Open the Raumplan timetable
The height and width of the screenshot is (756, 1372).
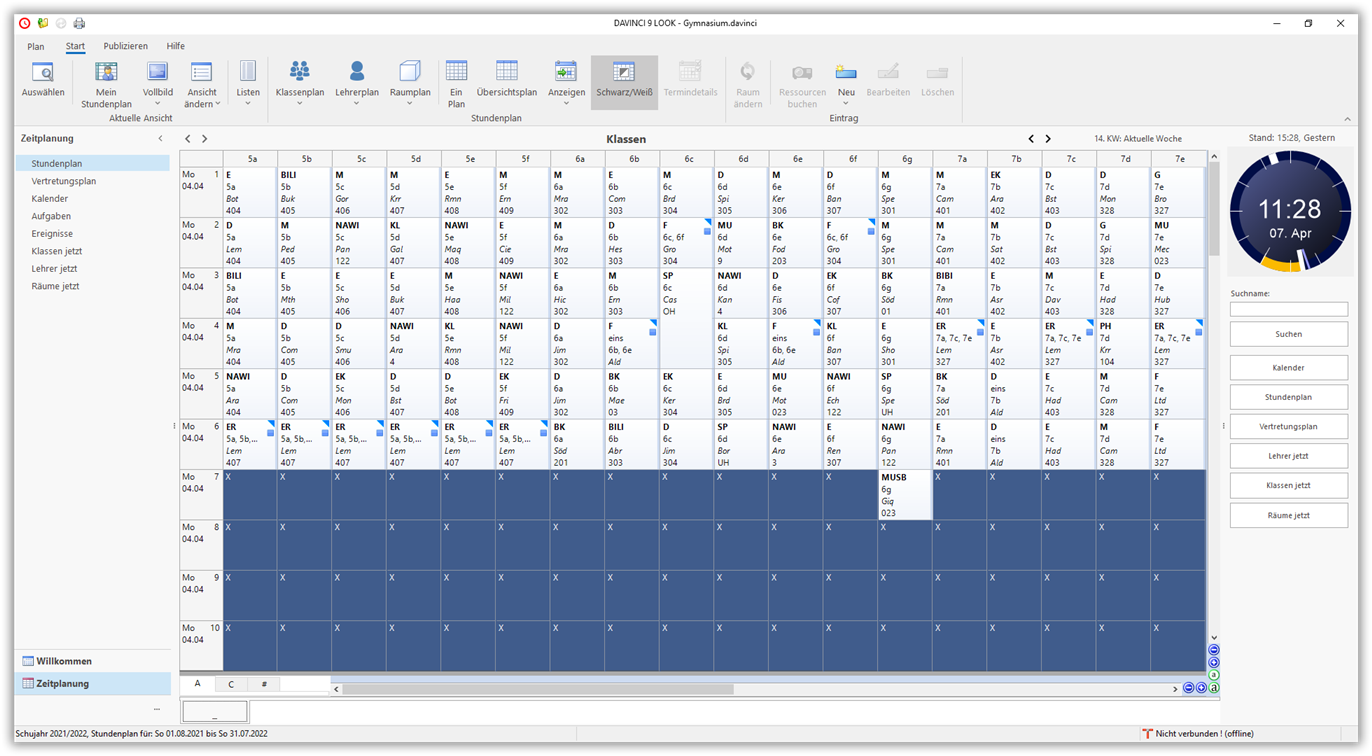(x=410, y=80)
